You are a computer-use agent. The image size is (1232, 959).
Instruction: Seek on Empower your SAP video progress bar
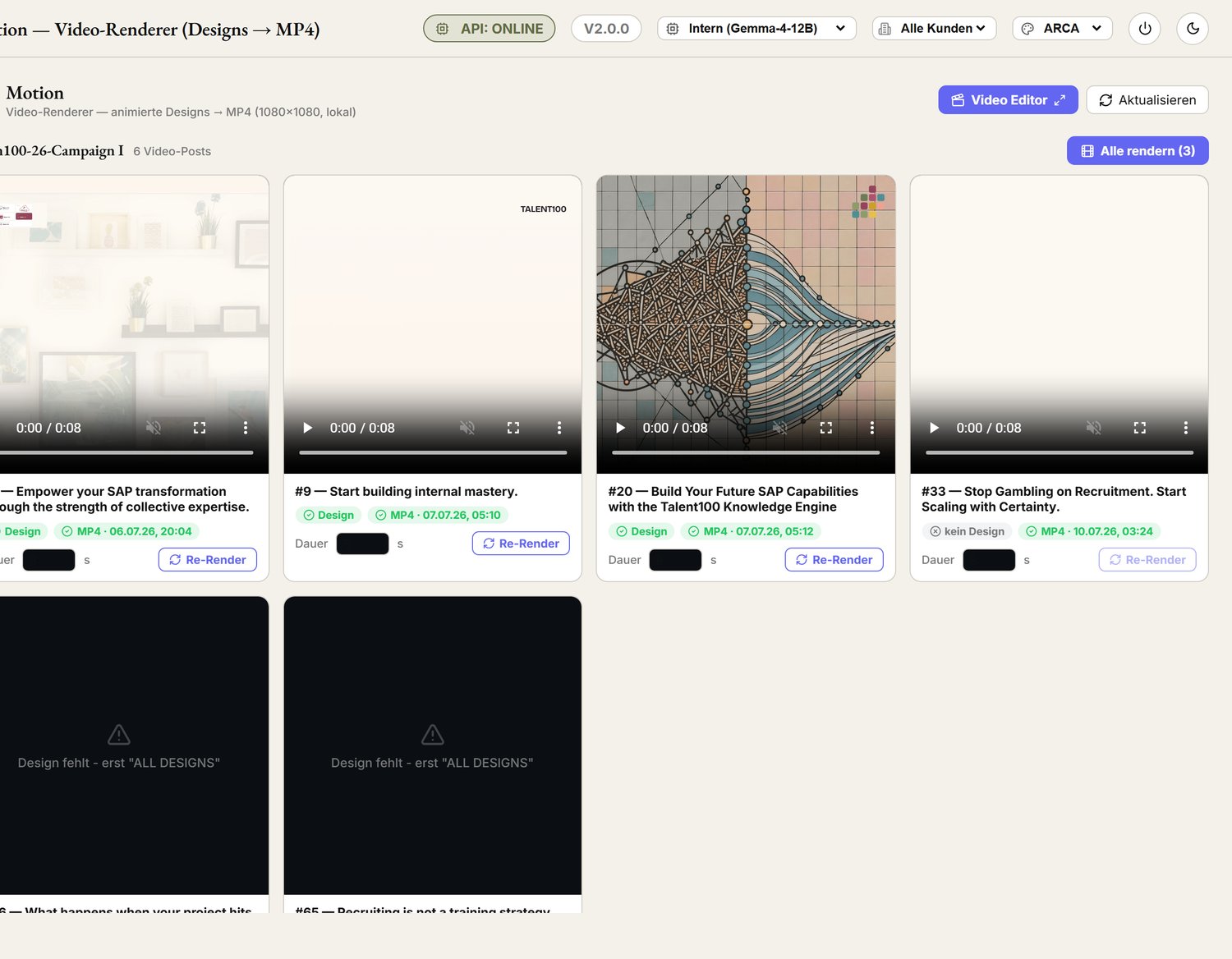126,452
